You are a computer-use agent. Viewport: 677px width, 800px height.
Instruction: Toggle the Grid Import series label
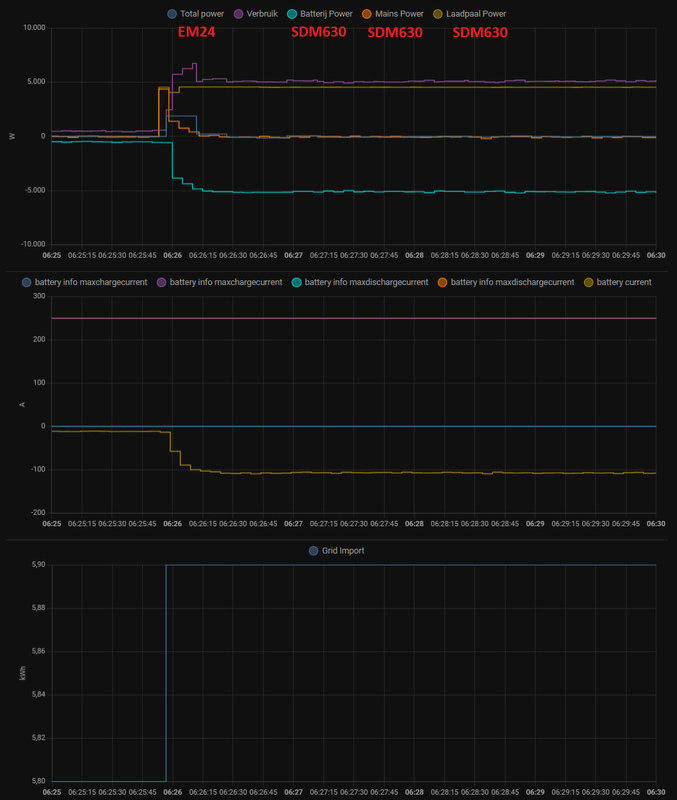coord(343,551)
